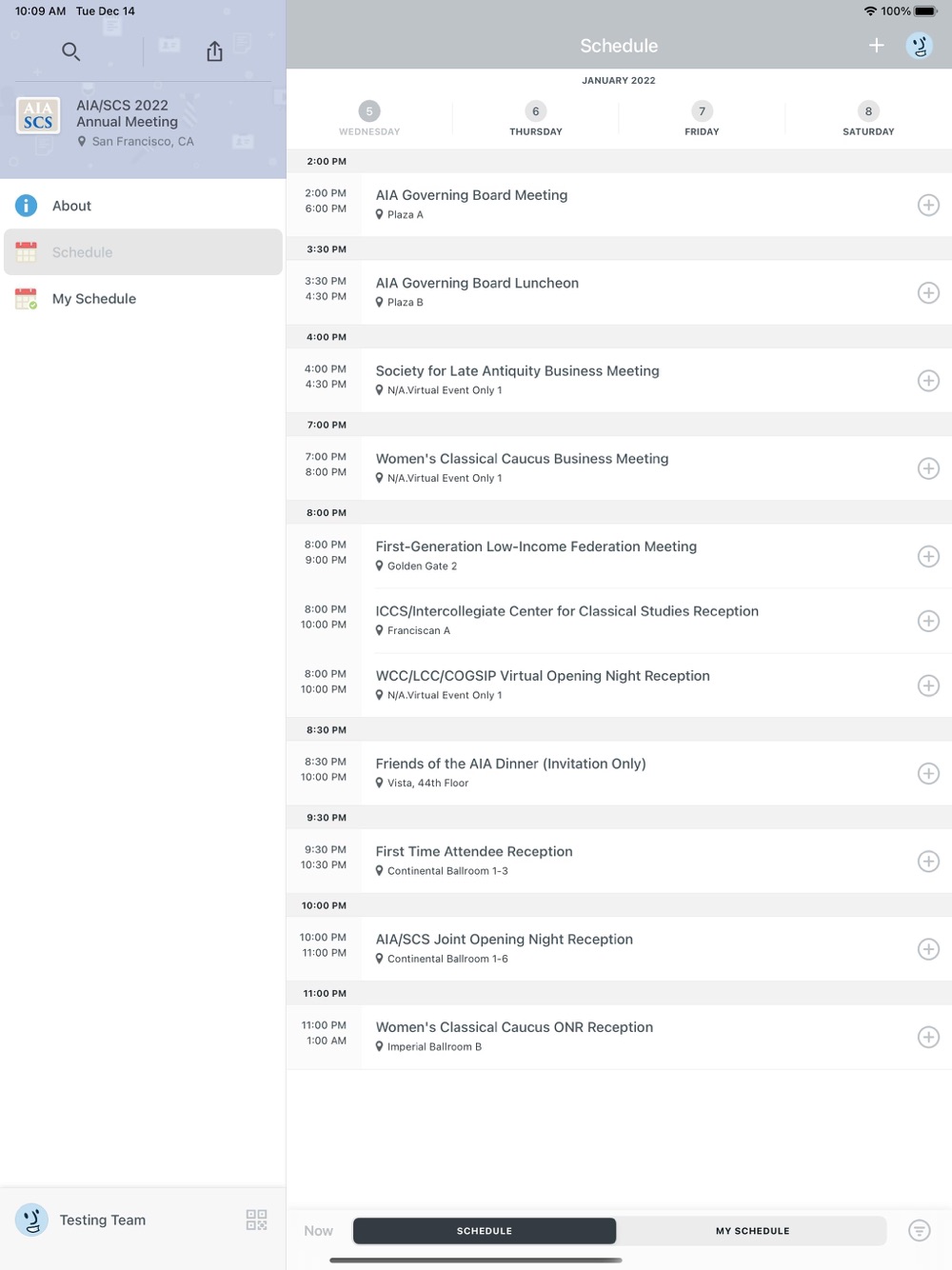The width and height of the screenshot is (952, 1270).
Task: Select Wednesday 5 date tab
Action: coord(369,119)
